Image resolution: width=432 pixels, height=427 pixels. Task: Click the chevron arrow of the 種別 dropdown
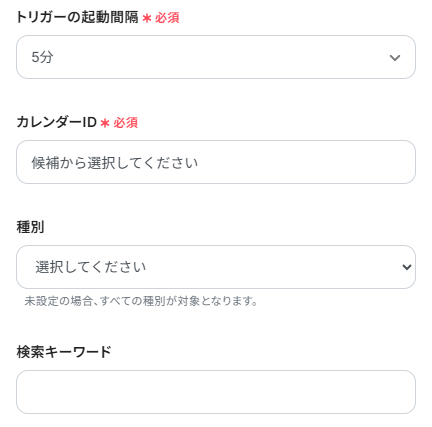pyautogui.click(x=406, y=267)
